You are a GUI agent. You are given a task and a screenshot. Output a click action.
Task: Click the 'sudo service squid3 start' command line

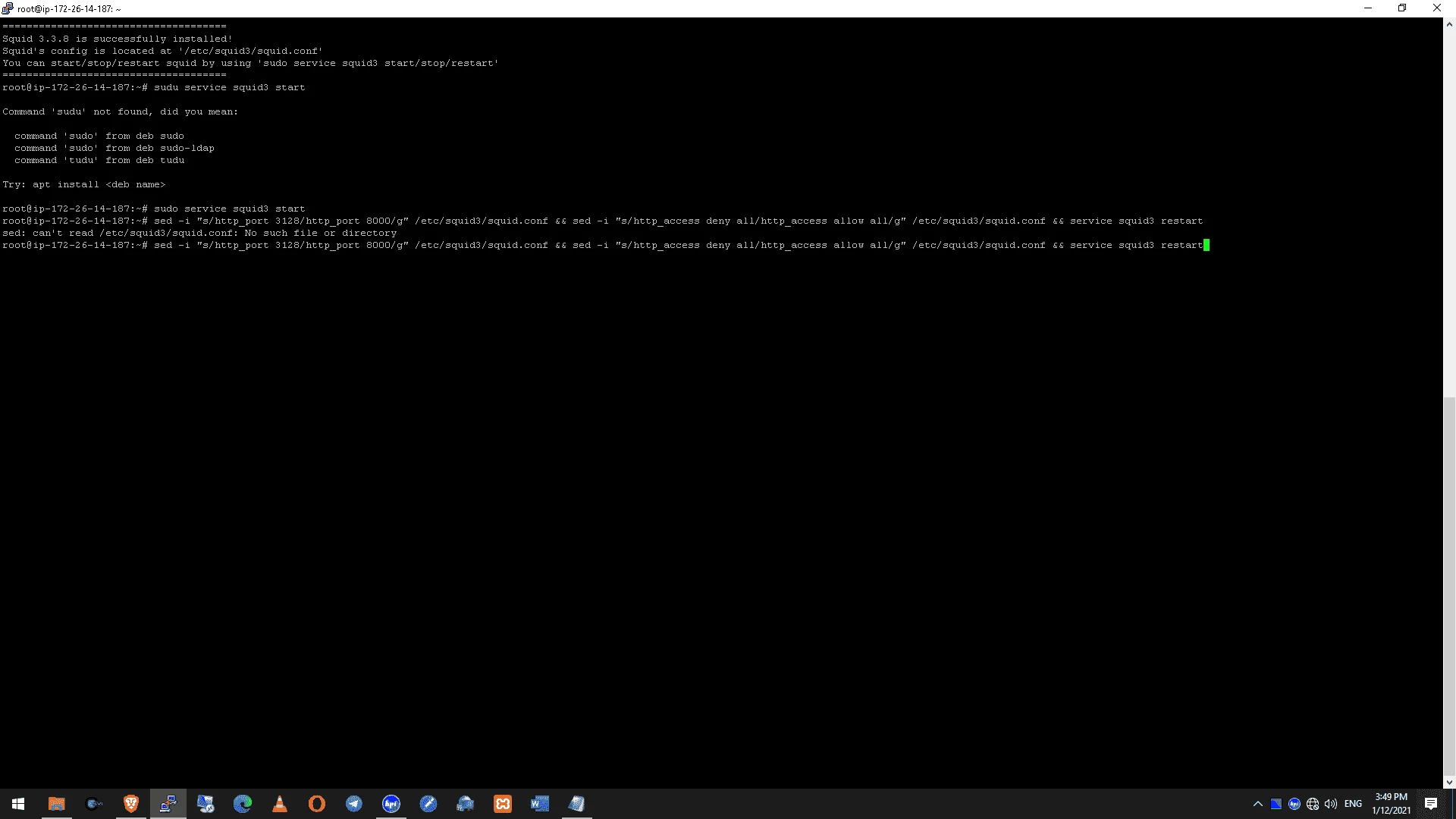[154, 209]
